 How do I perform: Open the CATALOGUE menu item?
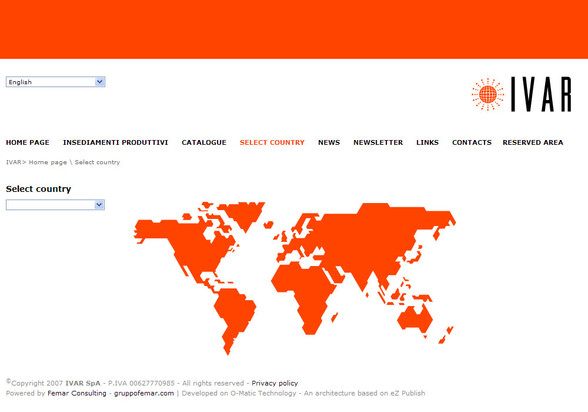point(204,142)
